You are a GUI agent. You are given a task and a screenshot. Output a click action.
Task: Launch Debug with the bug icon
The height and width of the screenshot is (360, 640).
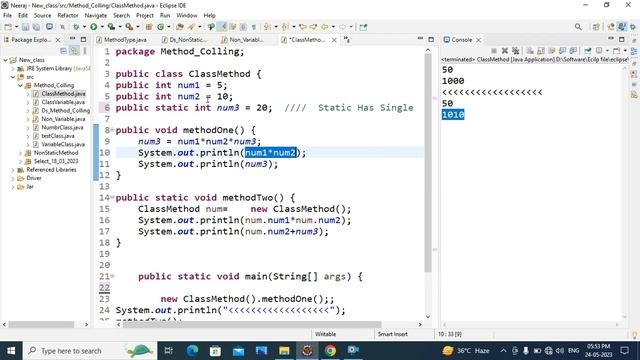click(x=76, y=27)
